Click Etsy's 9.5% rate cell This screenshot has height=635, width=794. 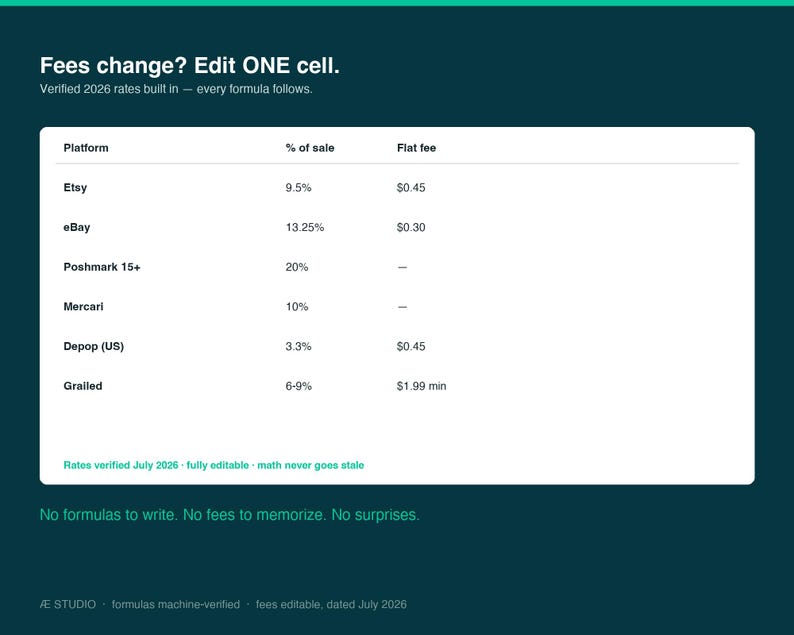[298, 187]
